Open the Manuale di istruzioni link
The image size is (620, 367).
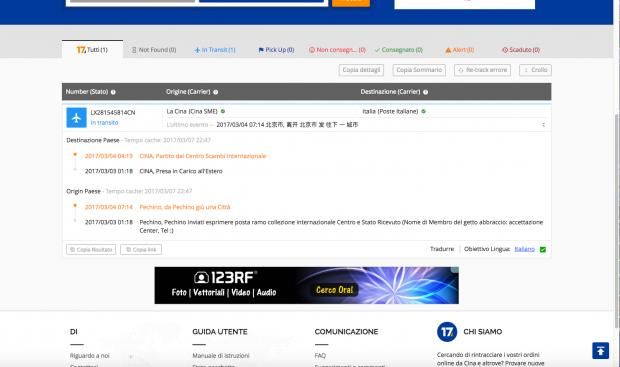click(x=221, y=356)
